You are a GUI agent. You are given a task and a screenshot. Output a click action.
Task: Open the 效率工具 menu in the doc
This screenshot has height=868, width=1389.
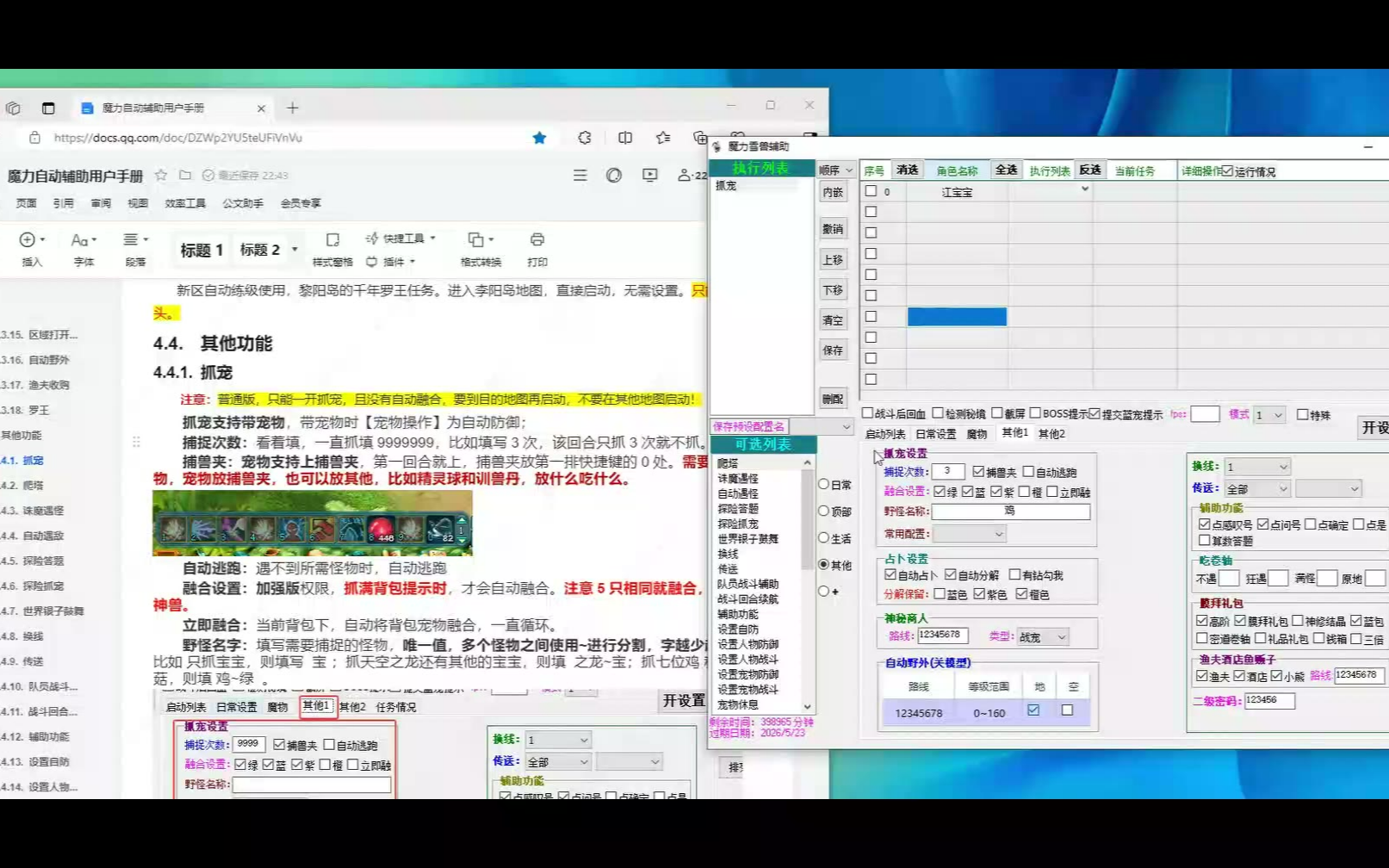[185, 203]
